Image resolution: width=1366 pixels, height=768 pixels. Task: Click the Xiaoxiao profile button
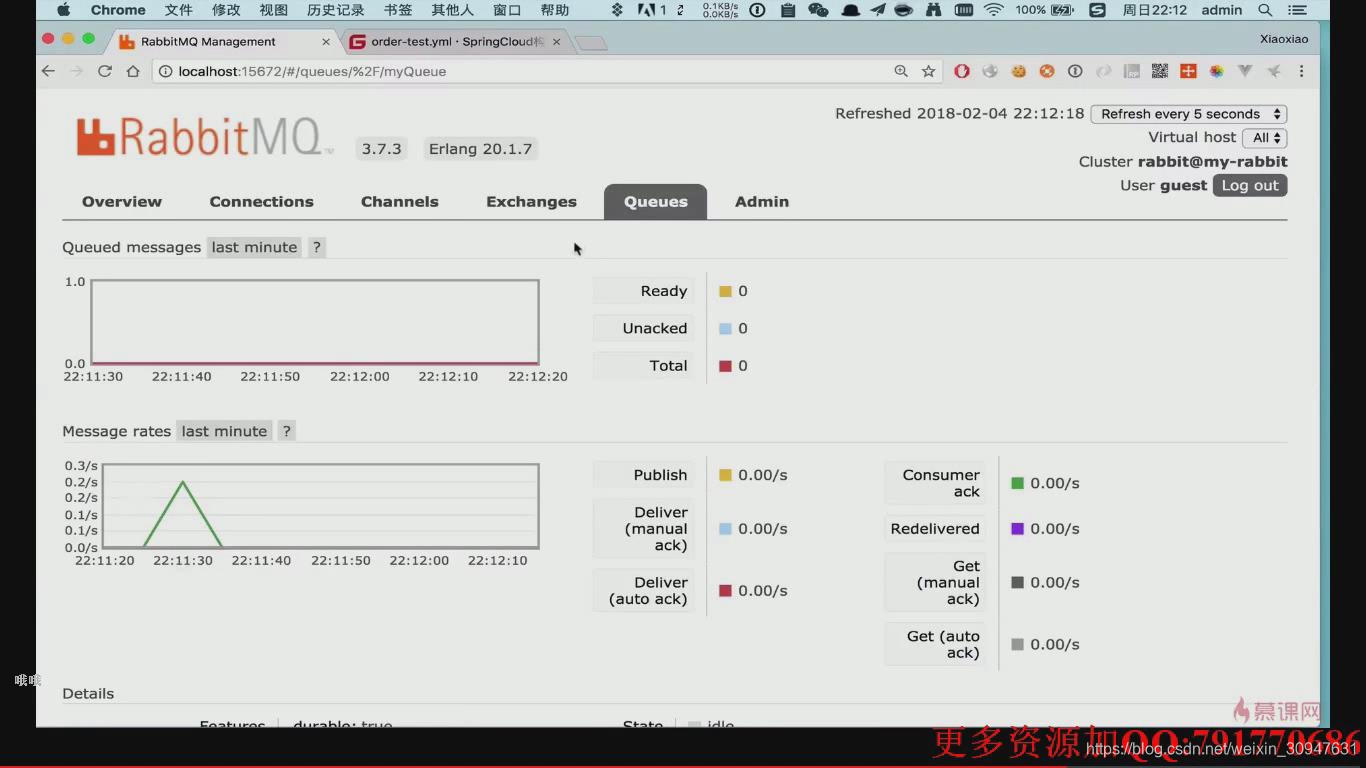click(x=1284, y=39)
